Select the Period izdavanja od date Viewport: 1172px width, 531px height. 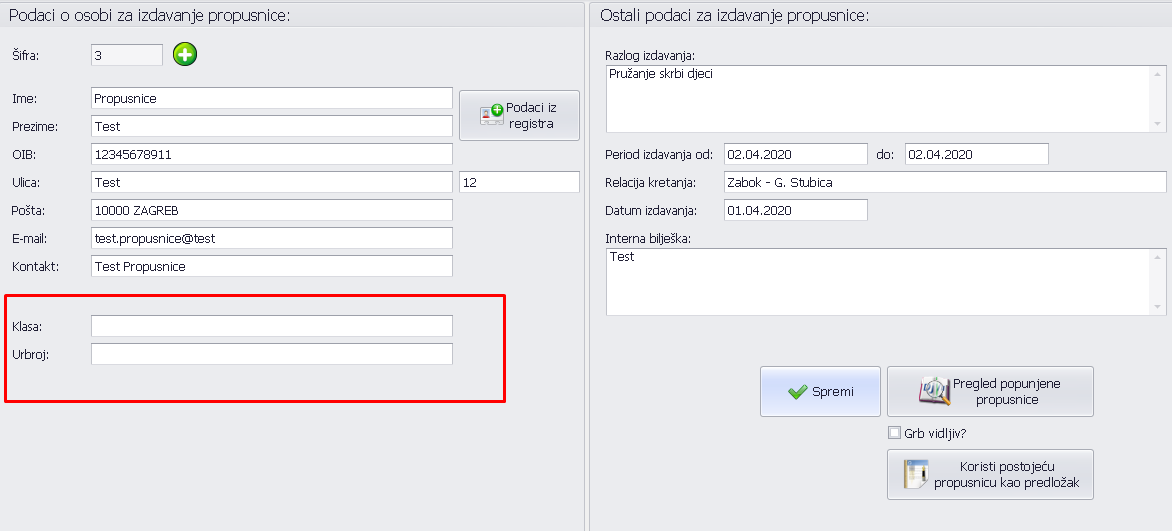pos(795,154)
